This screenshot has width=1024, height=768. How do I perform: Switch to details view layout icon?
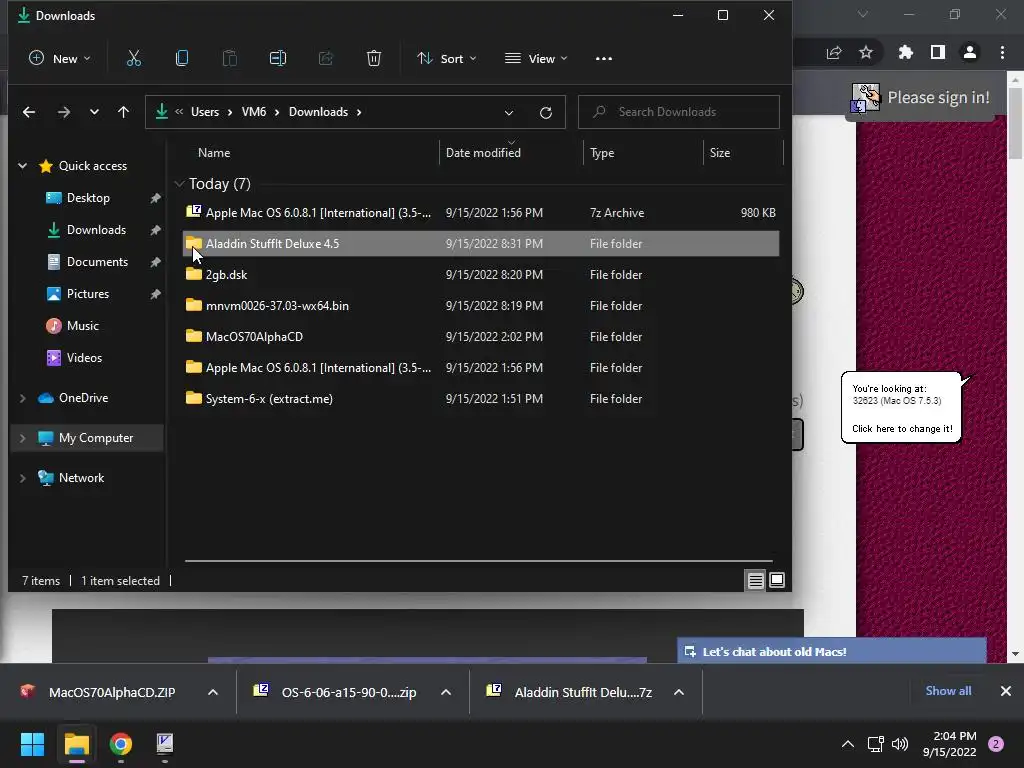[x=756, y=580]
